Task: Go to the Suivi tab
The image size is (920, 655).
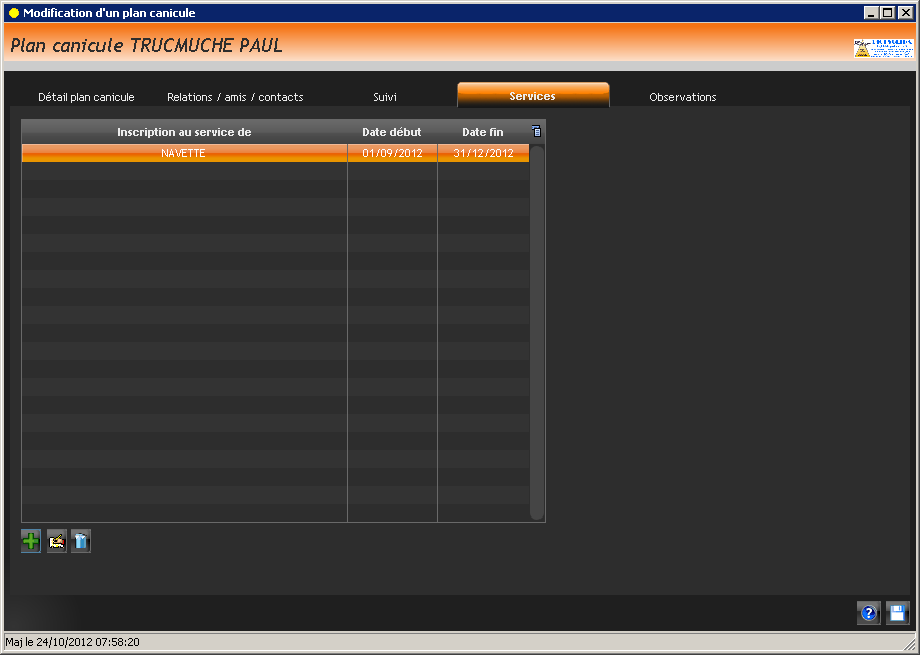Action: [385, 97]
